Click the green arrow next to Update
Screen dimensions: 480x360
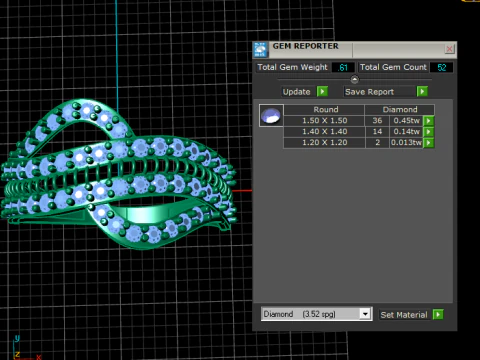click(322, 91)
